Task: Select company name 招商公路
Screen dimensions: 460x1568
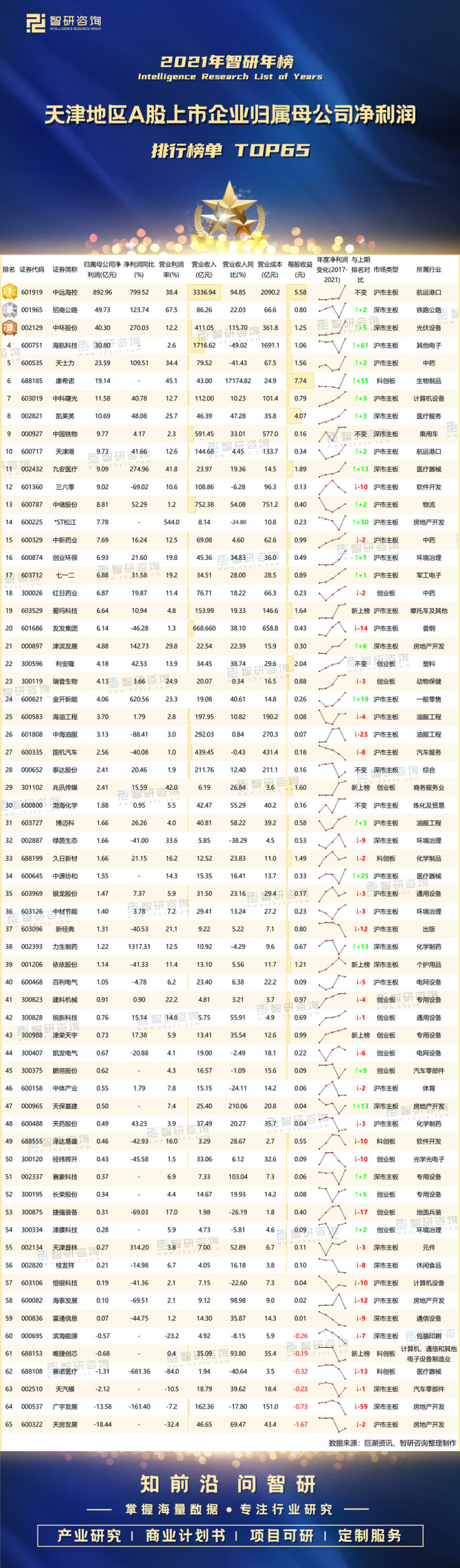Action: point(65,310)
